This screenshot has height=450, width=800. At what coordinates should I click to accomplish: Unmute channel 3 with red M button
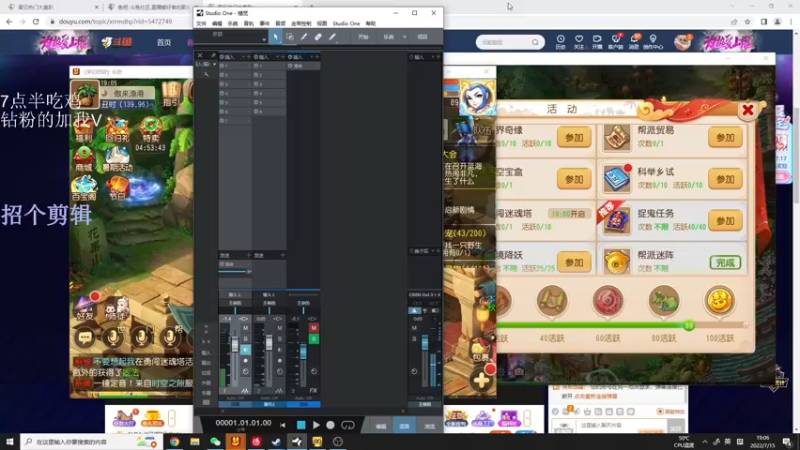[x=313, y=328]
